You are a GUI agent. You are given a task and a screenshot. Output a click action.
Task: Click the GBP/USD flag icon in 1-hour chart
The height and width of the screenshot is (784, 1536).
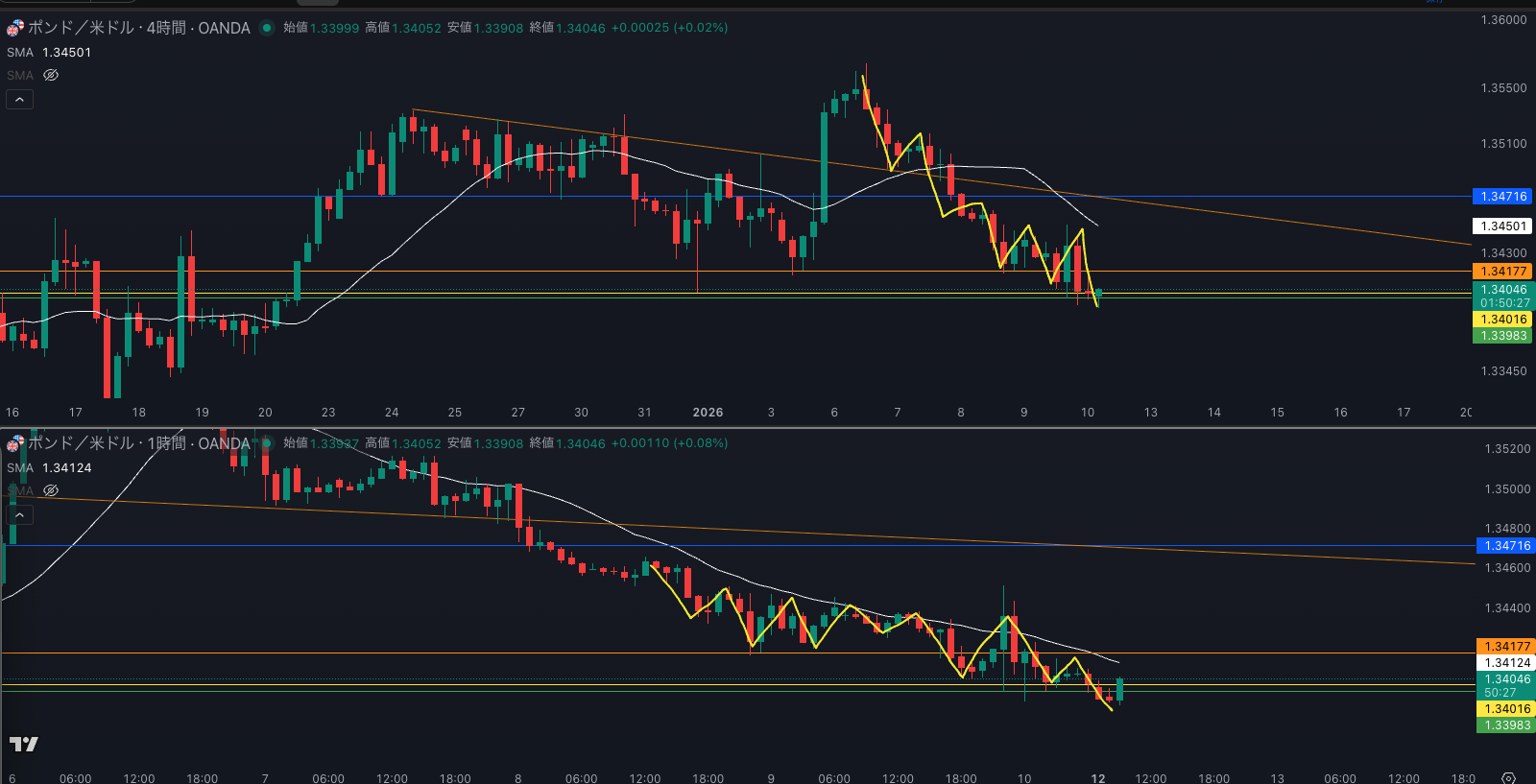(x=15, y=443)
